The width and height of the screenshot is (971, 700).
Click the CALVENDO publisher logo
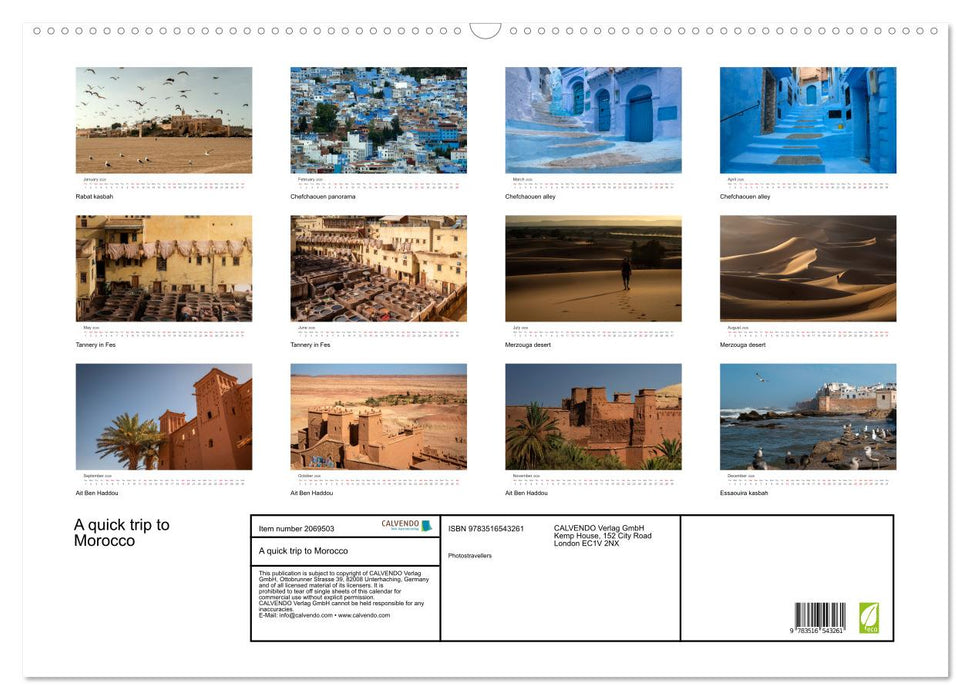[x=399, y=523]
